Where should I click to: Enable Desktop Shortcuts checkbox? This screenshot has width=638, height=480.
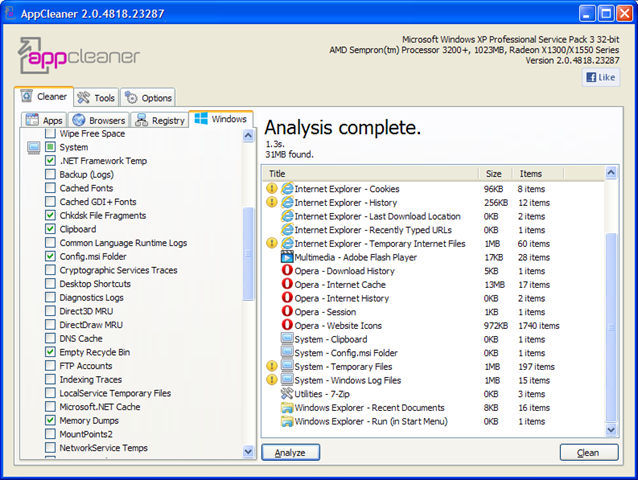coord(50,284)
